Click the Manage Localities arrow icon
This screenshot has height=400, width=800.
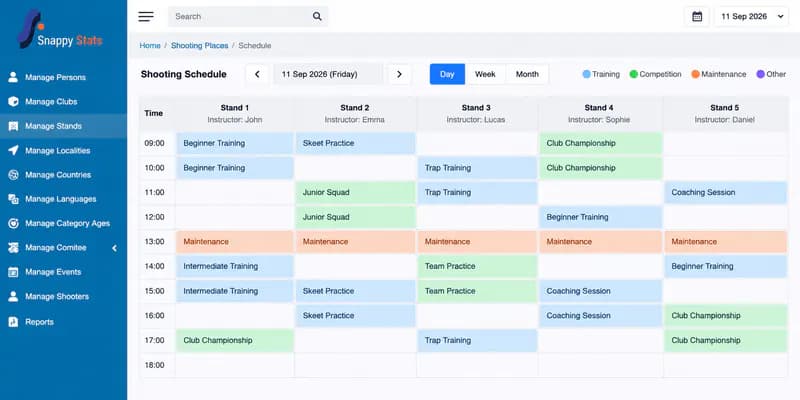coord(13,151)
